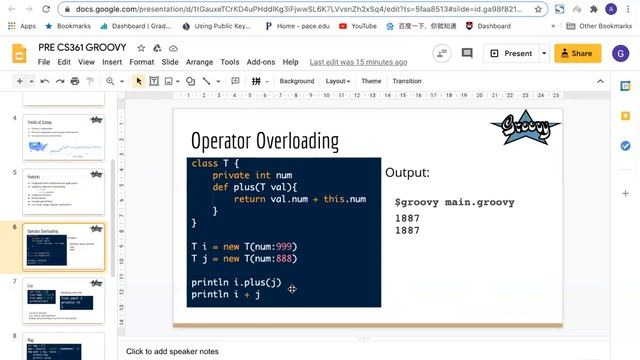Expand the image insert dropdown arrow
Image resolution: width=640 pixels, height=360 pixels.
click(x=178, y=82)
